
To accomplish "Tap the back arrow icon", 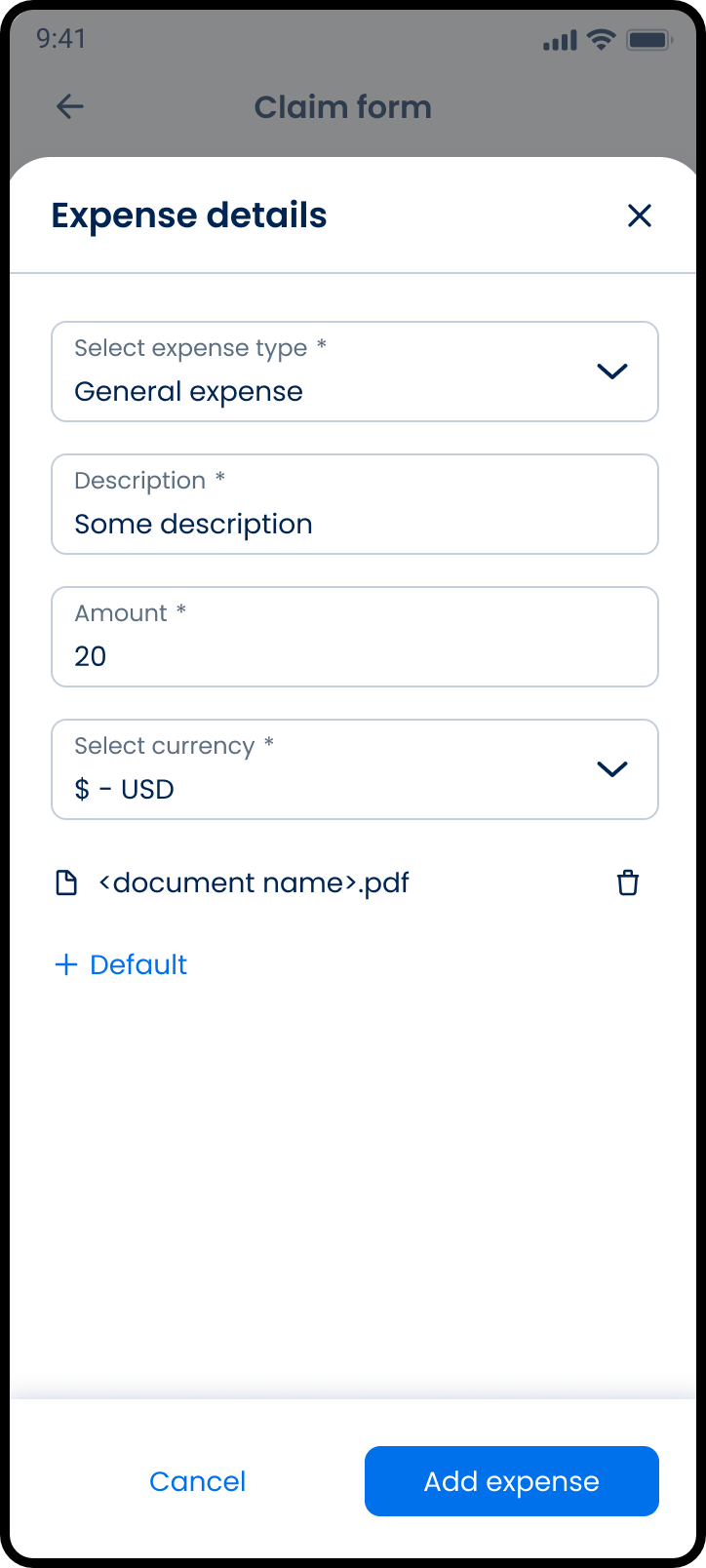I will (70, 106).
